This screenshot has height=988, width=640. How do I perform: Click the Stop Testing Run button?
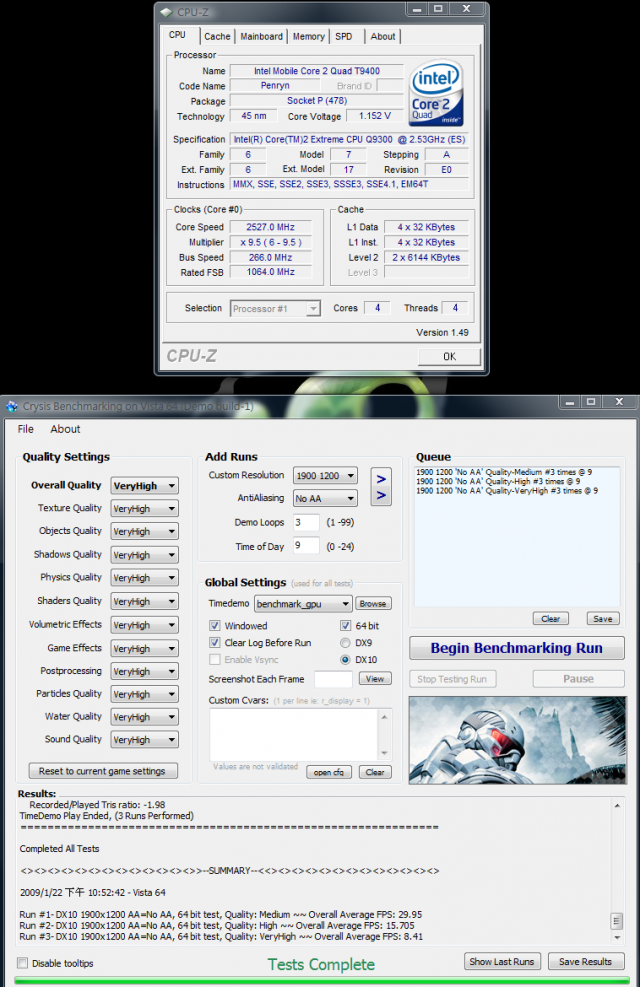click(x=452, y=679)
